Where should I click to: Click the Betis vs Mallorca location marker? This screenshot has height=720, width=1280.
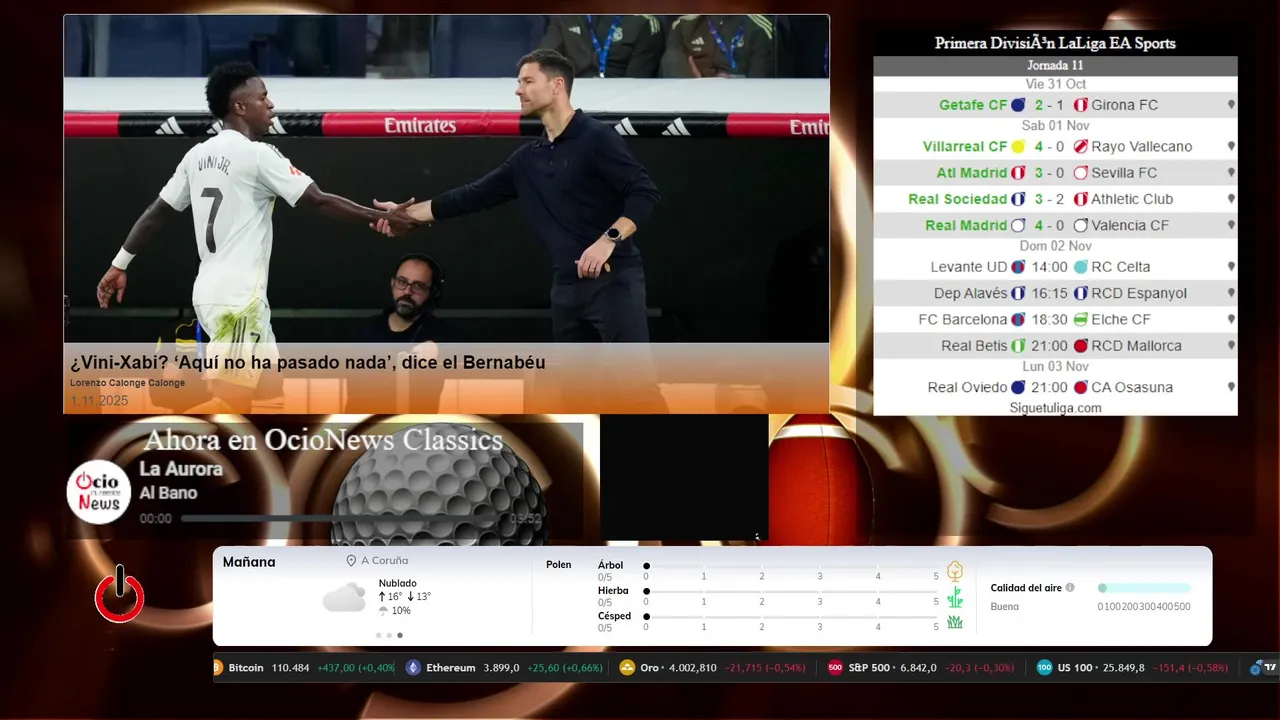click(x=1231, y=346)
